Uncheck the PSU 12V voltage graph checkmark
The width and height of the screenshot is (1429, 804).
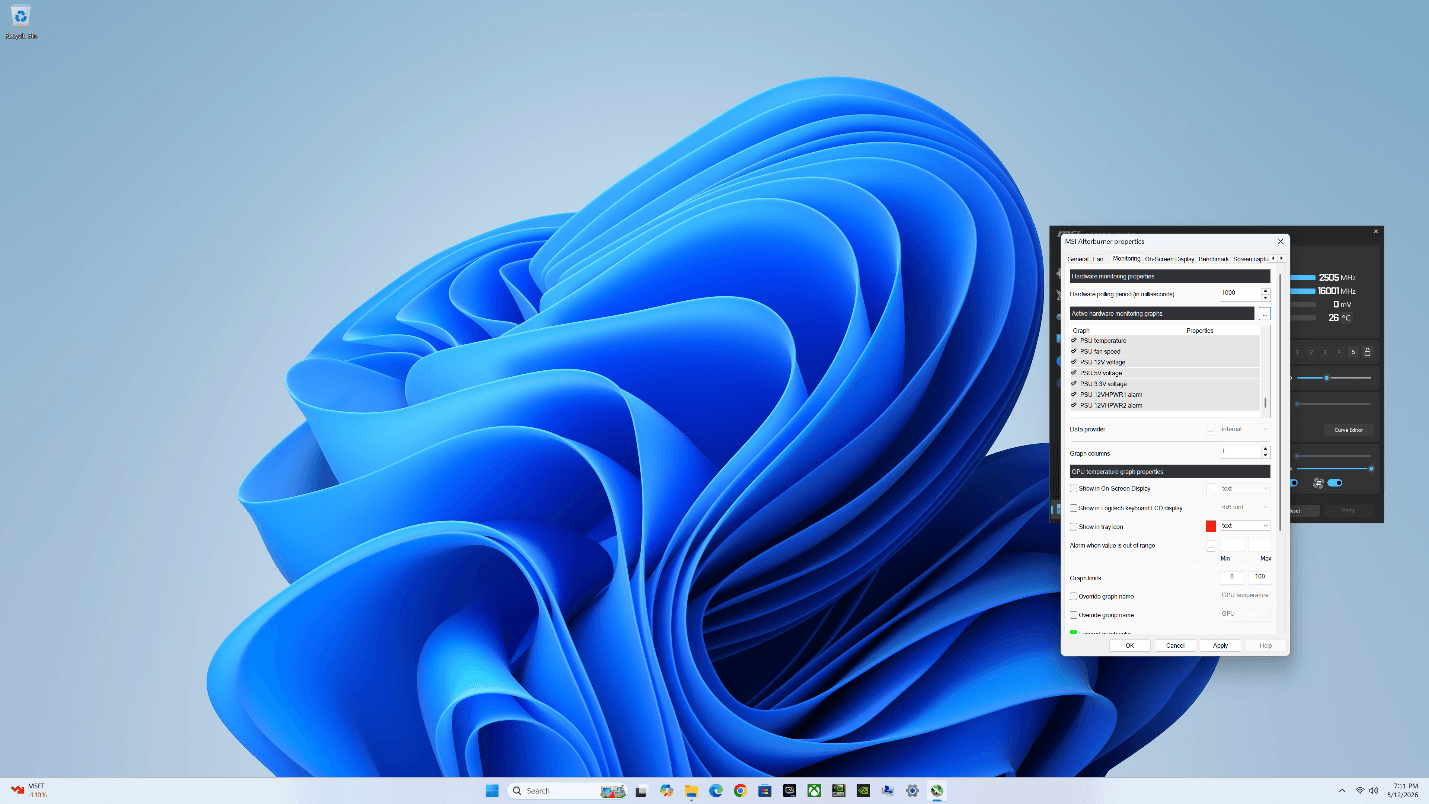coord(1074,362)
